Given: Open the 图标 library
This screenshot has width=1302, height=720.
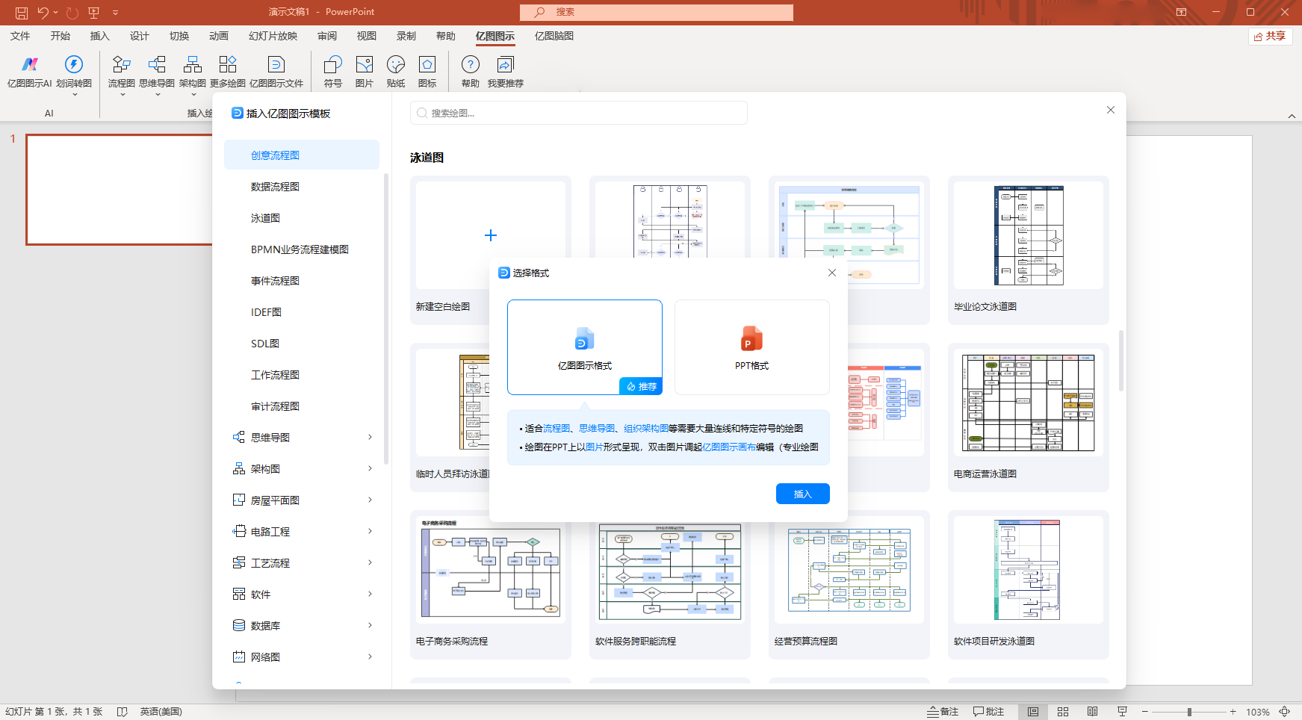Looking at the screenshot, I should point(428,70).
